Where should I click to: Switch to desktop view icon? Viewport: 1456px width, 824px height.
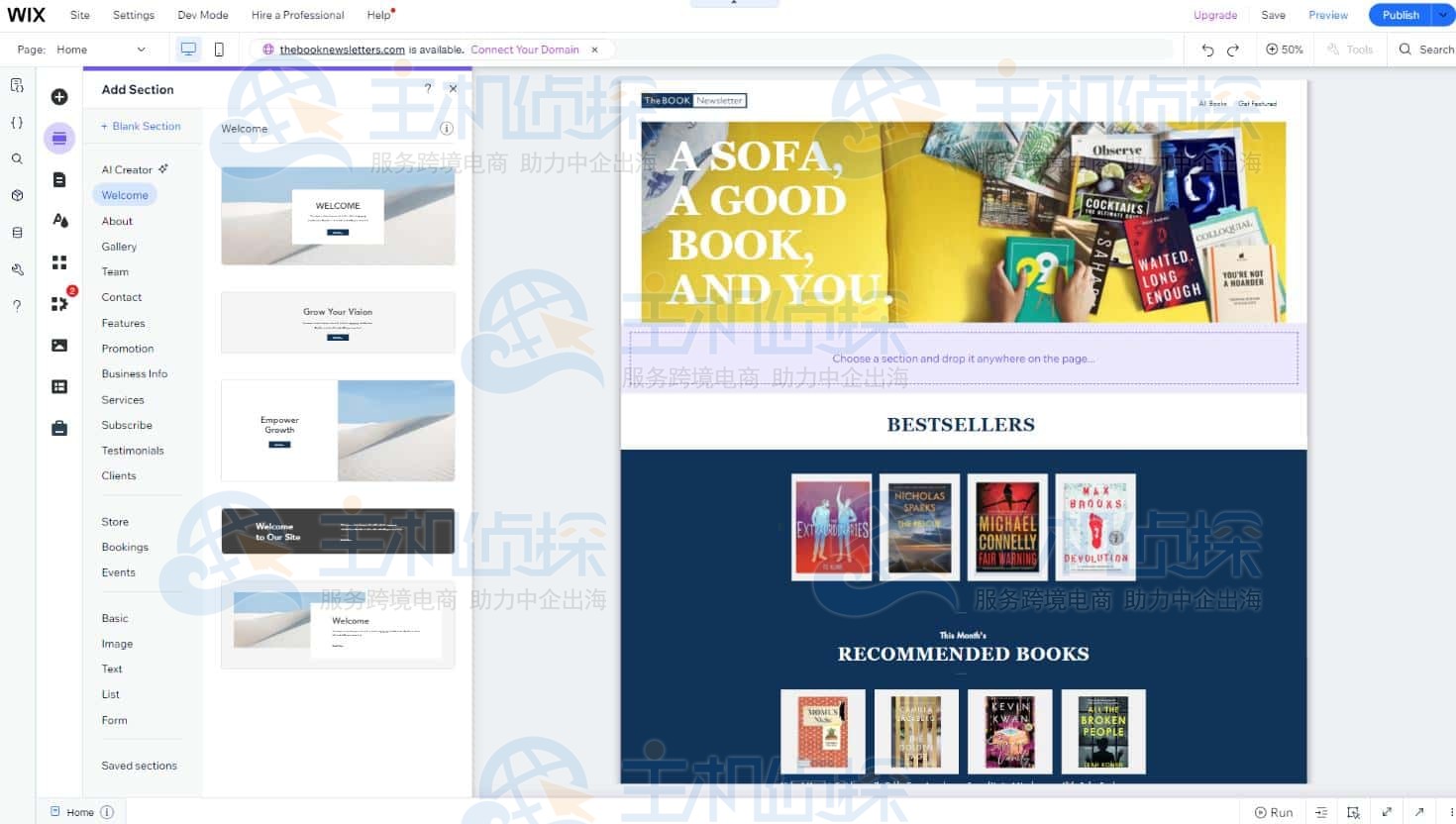pyautogui.click(x=188, y=50)
